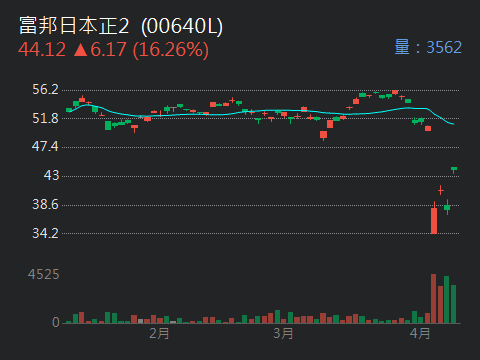
Task: Click the 0 volume axis label
Action: 56,322
